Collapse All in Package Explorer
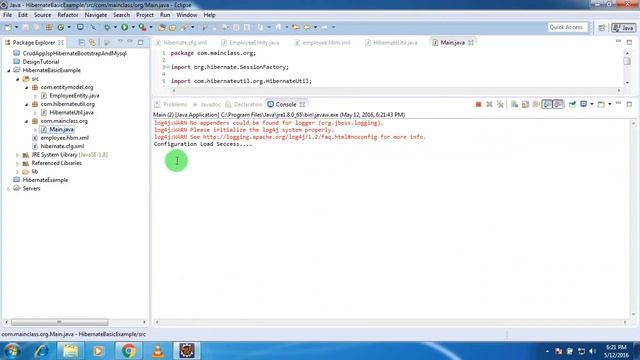The image size is (640, 360). click(x=82, y=42)
